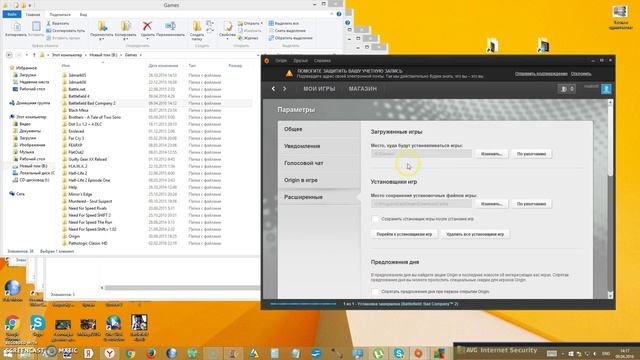Open the Файл tab in Explorer

pos(12,14)
